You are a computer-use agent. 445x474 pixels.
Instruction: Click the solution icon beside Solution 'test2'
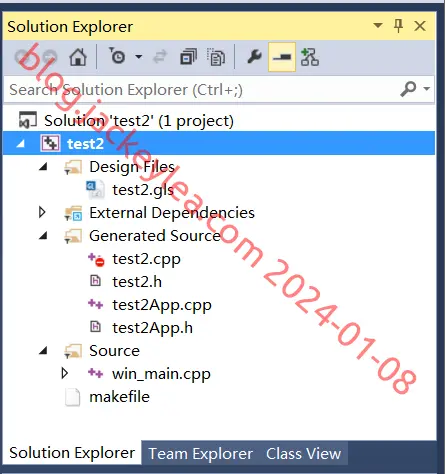(x=28, y=120)
